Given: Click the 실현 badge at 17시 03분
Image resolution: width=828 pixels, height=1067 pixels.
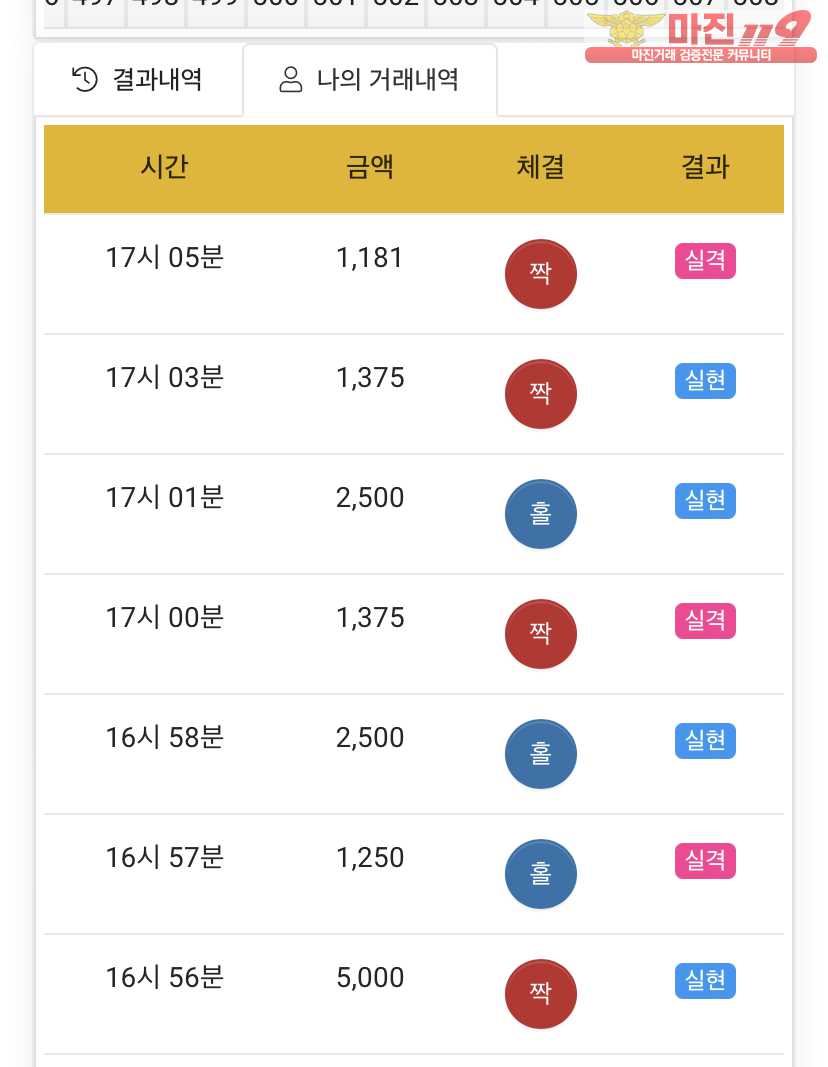Looking at the screenshot, I should (705, 381).
